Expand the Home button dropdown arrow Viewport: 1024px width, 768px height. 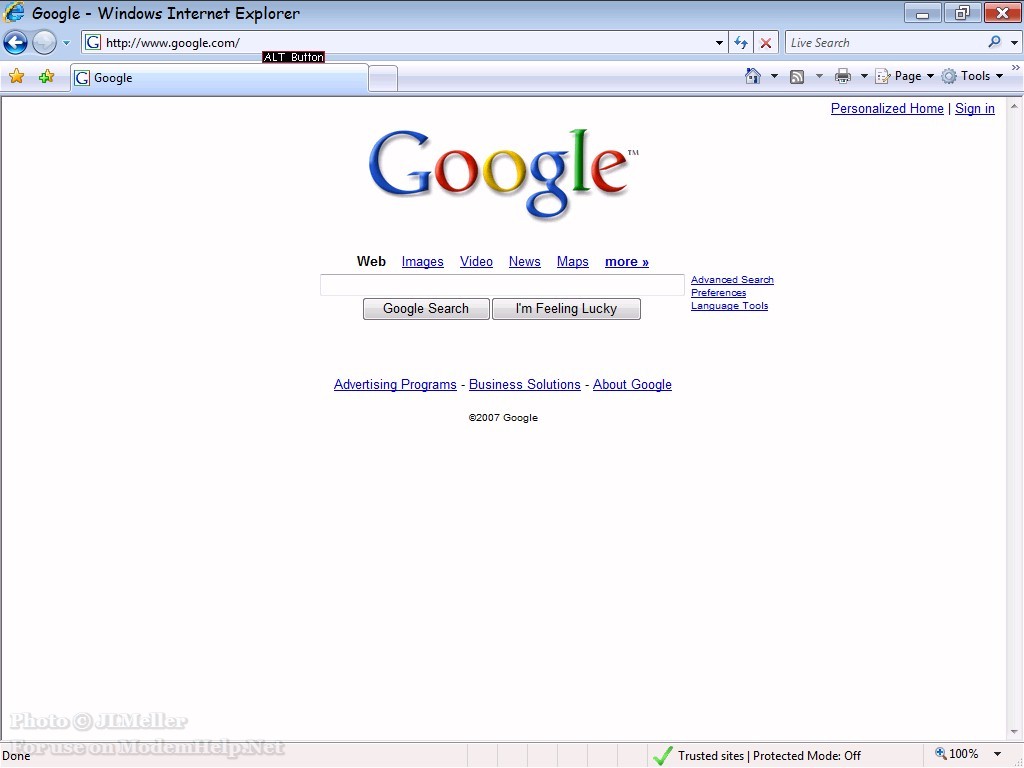775,76
